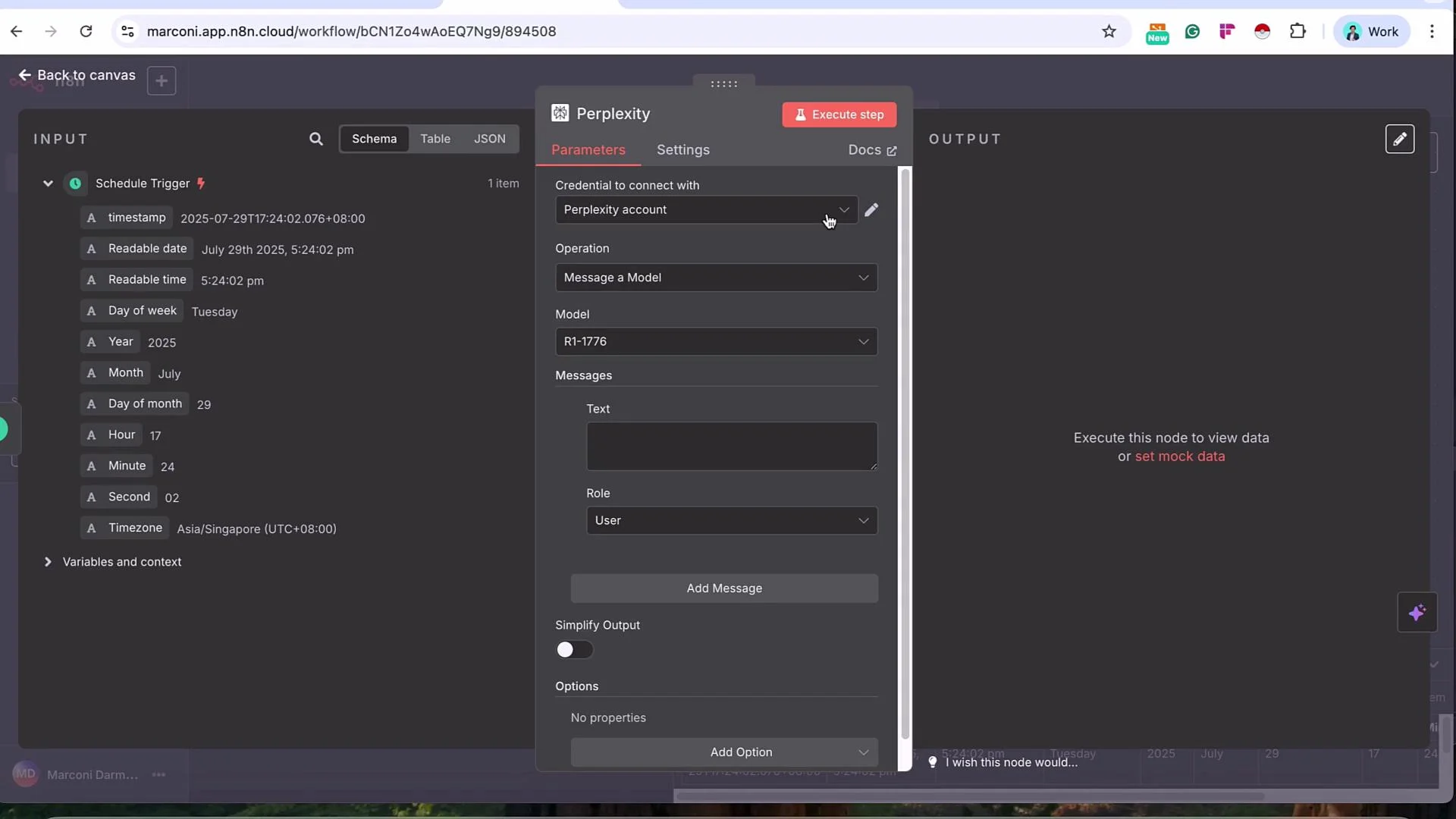
Task: Select the Readable time field
Action: click(136, 280)
